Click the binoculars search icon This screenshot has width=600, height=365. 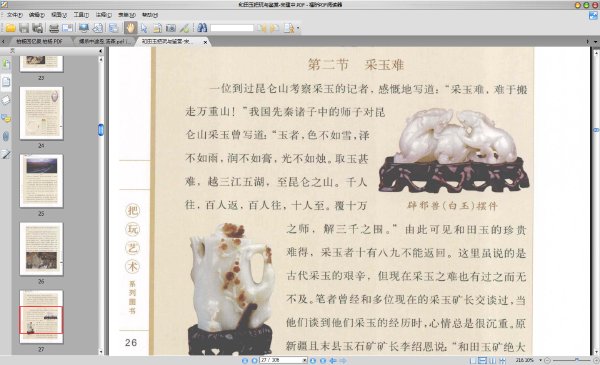click(202, 28)
